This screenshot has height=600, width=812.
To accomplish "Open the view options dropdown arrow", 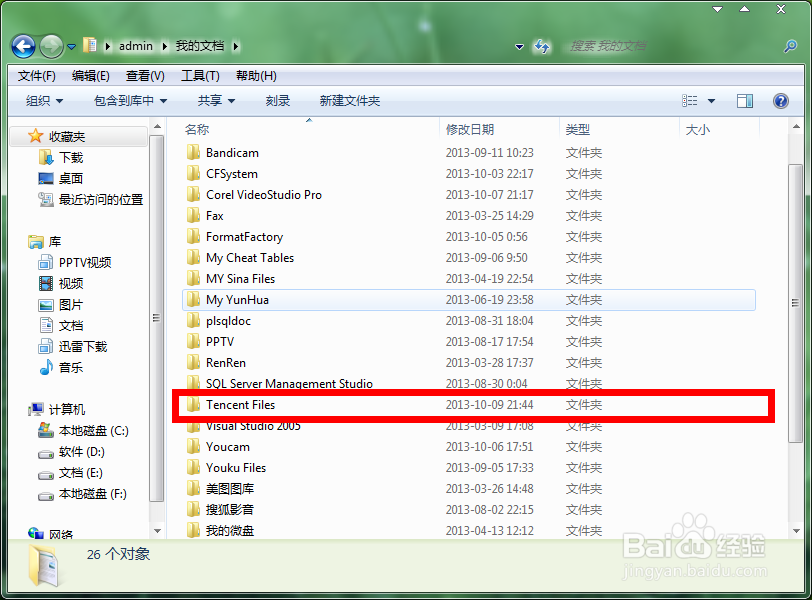I will click(x=712, y=101).
